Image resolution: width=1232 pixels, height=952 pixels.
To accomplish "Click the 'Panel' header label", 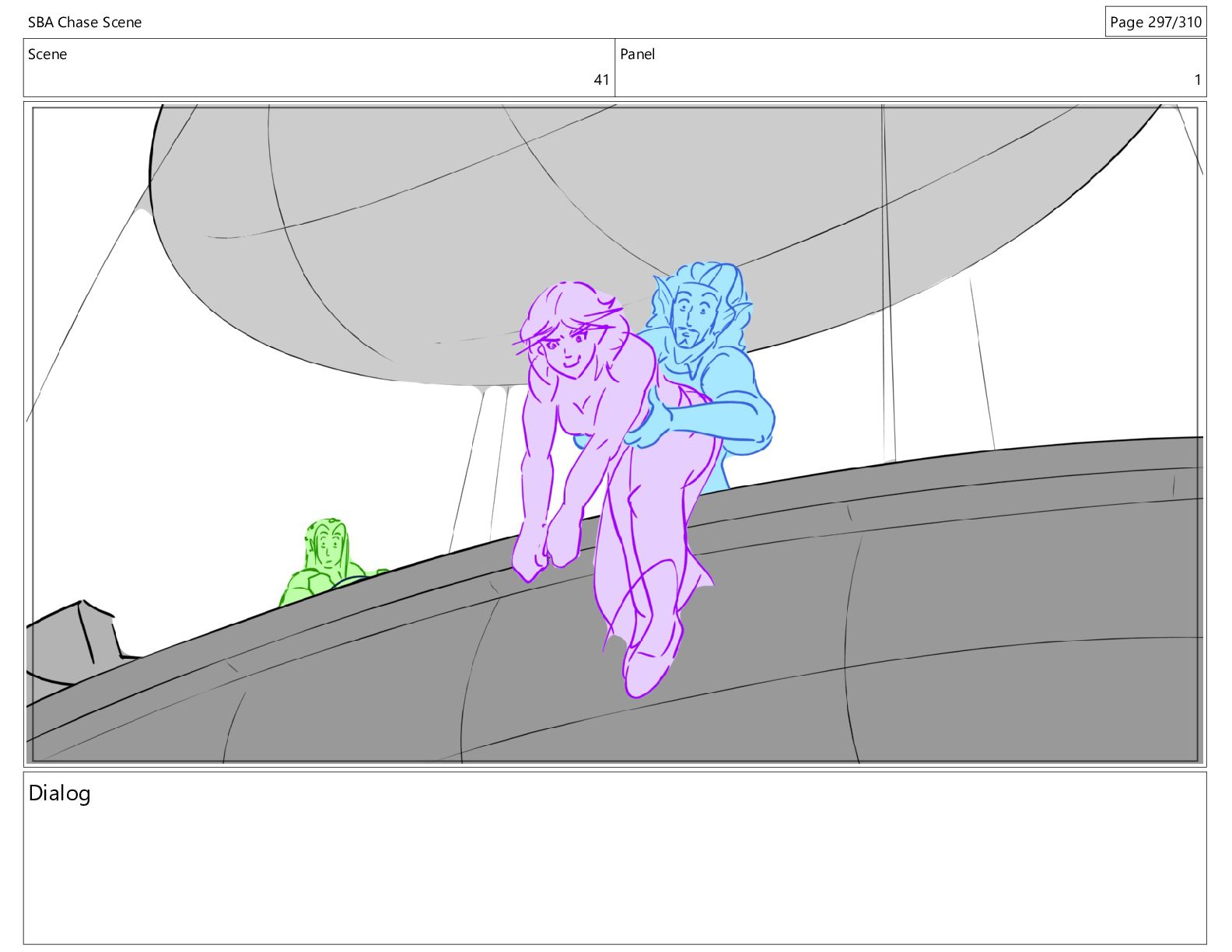I will pyautogui.click(x=637, y=54).
